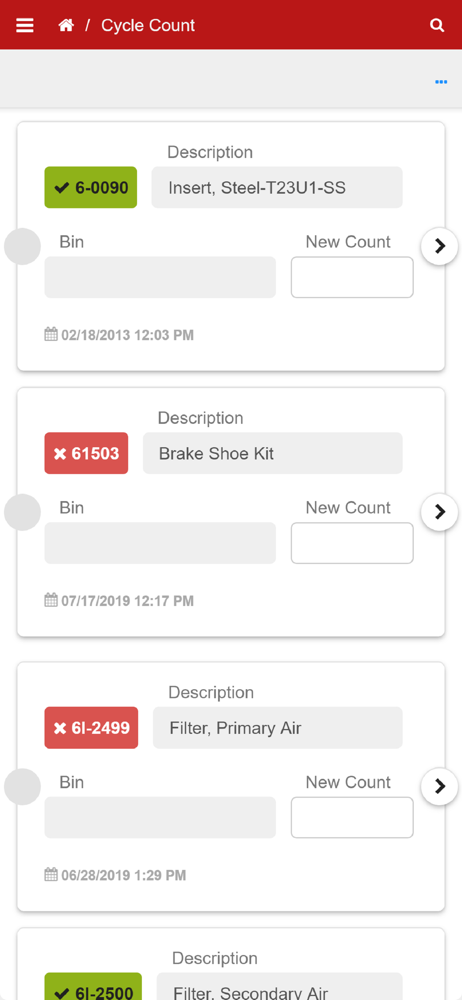The width and height of the screenshot is (462, 1000).
Task: Click the Cycle Count breadcrumb label
Action: [148, 26]
